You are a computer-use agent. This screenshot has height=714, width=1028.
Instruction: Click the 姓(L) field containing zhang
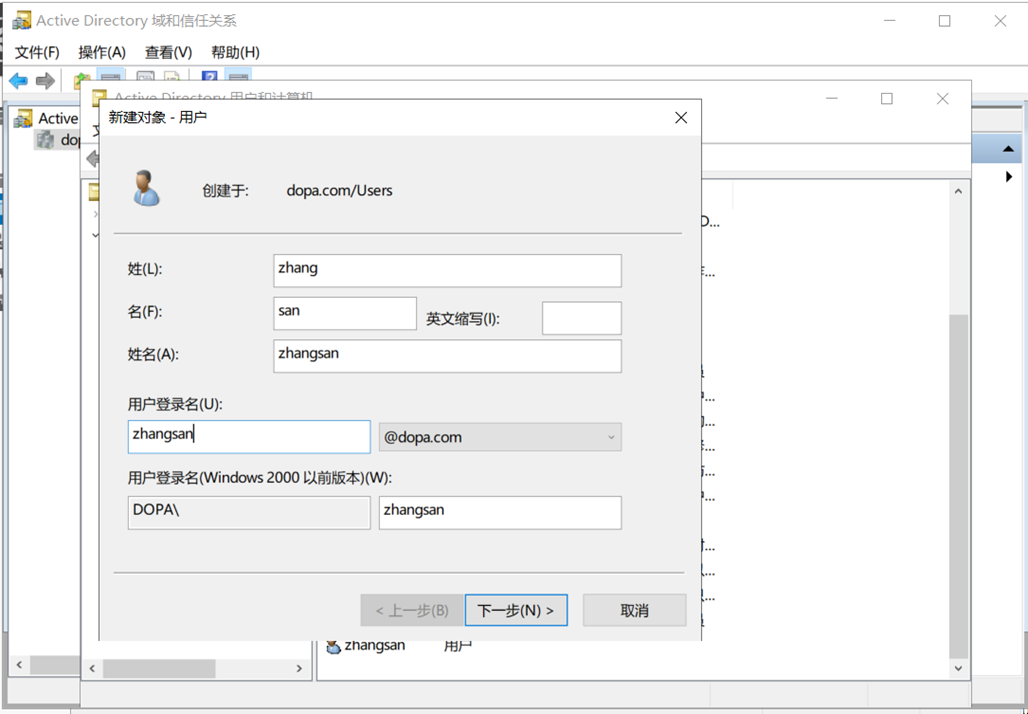click(447, 270)
